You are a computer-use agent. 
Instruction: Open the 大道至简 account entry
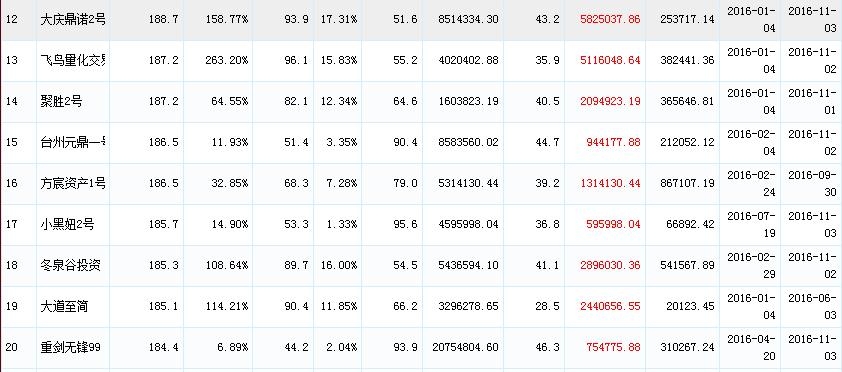point(64,306)
